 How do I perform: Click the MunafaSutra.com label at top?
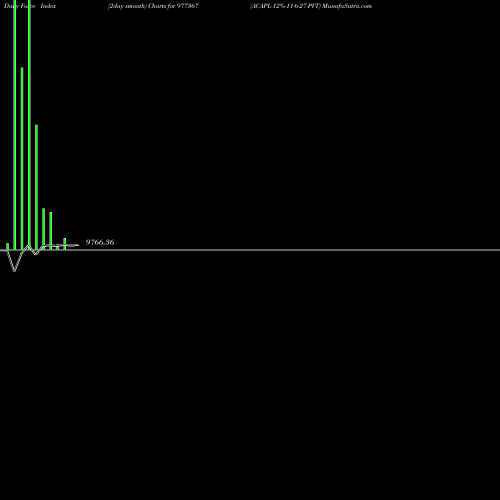coord(347,6)
